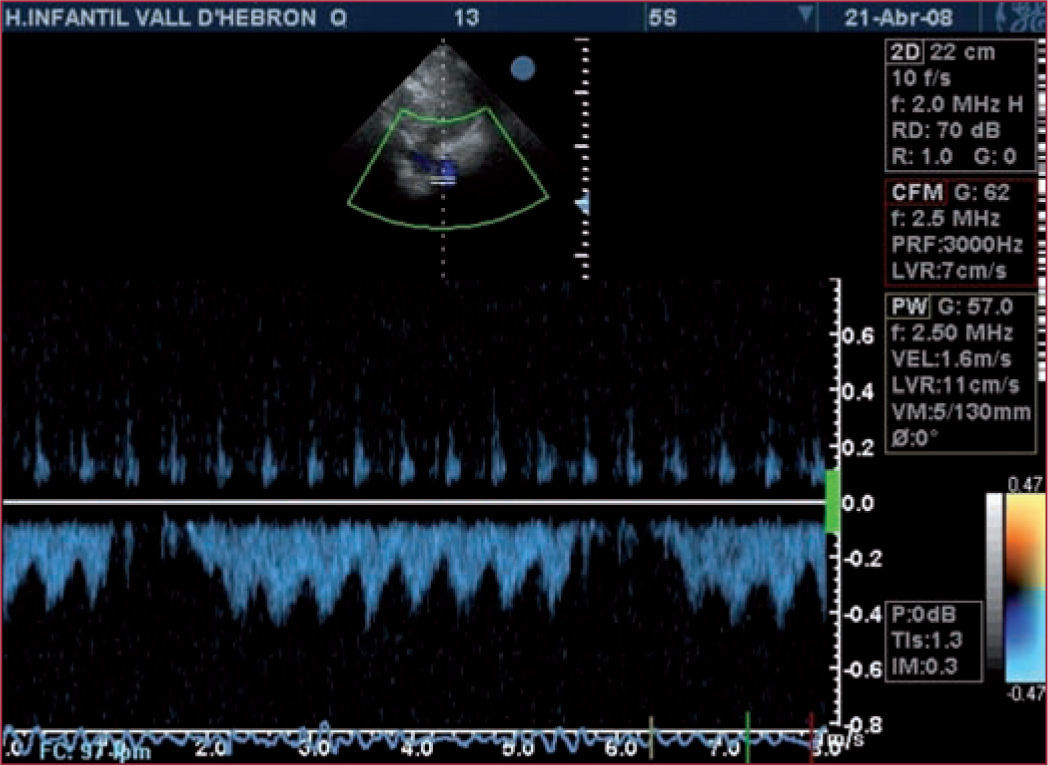The height and width of the screenshot is (766, 1048).
Task: Click the PW sample volume gate marker
Action: click(x=443, y=182)
